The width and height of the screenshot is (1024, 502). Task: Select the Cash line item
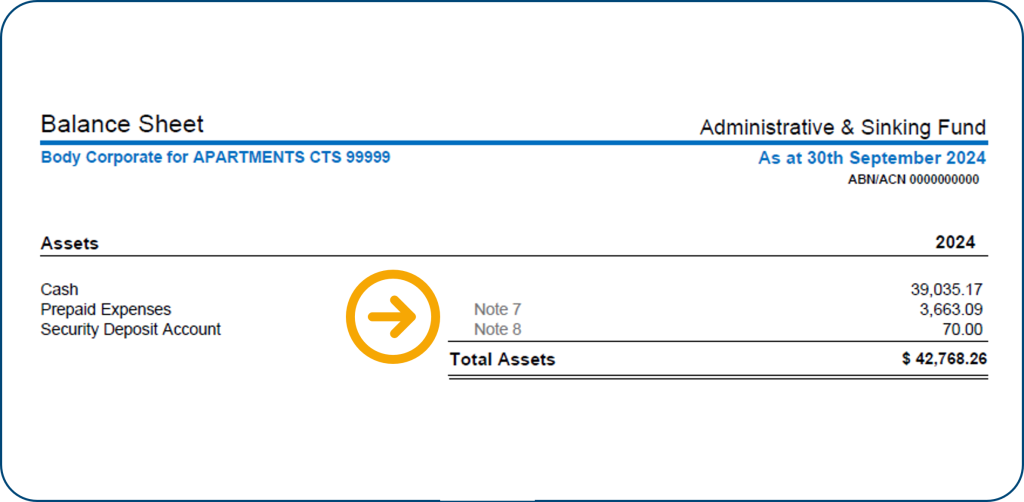tap(59, 290)
